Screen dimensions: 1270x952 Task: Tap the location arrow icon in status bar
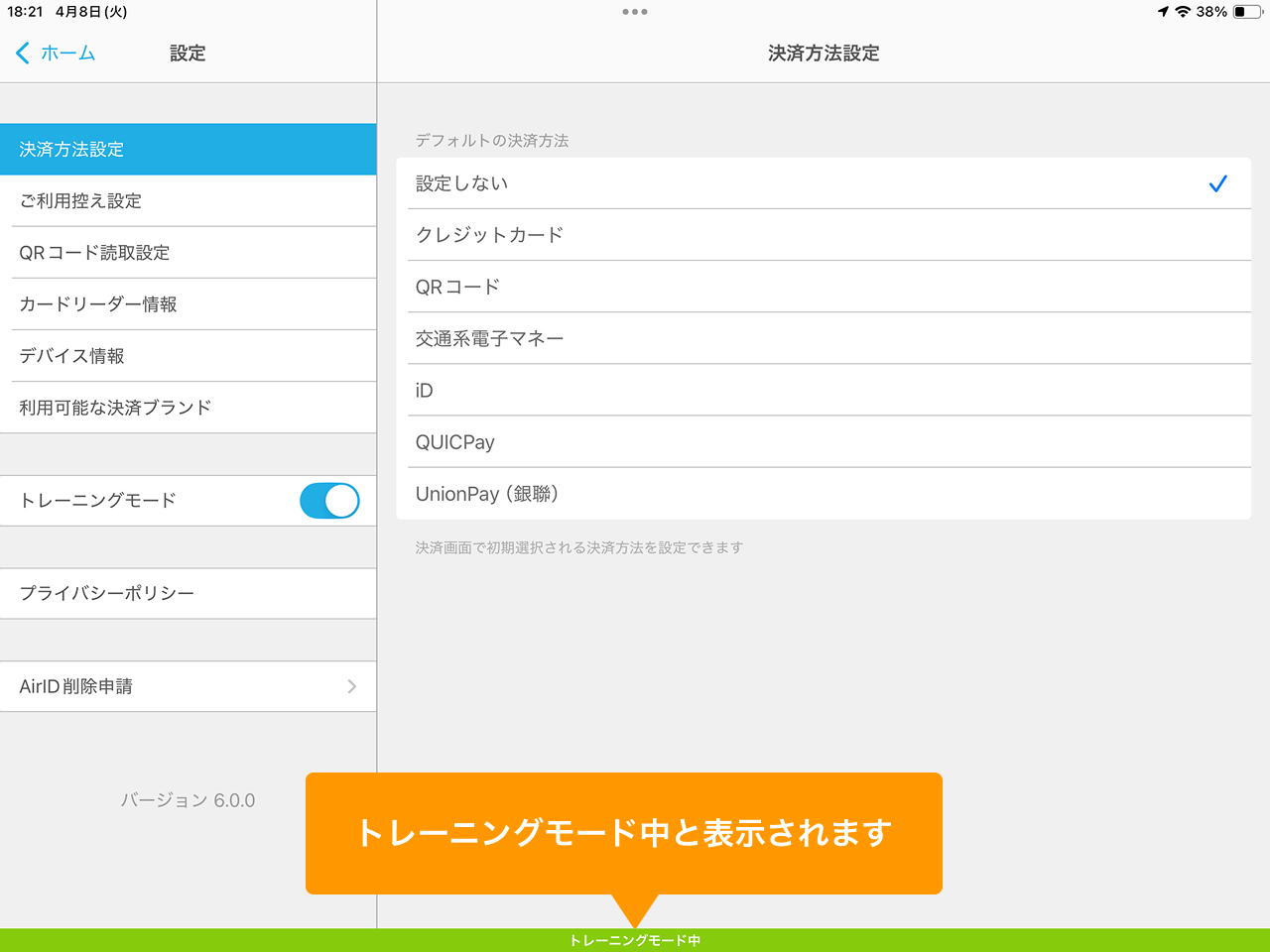(1163, 12)
